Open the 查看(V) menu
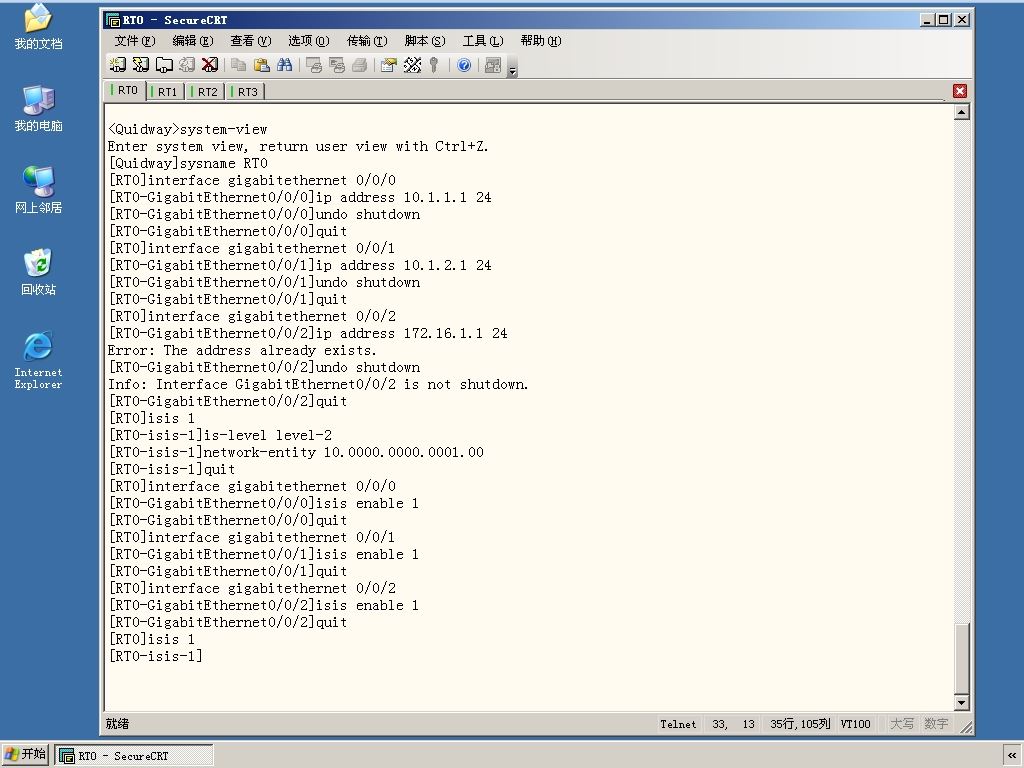Screen dimensions: 1024x768 click(251, 40)
